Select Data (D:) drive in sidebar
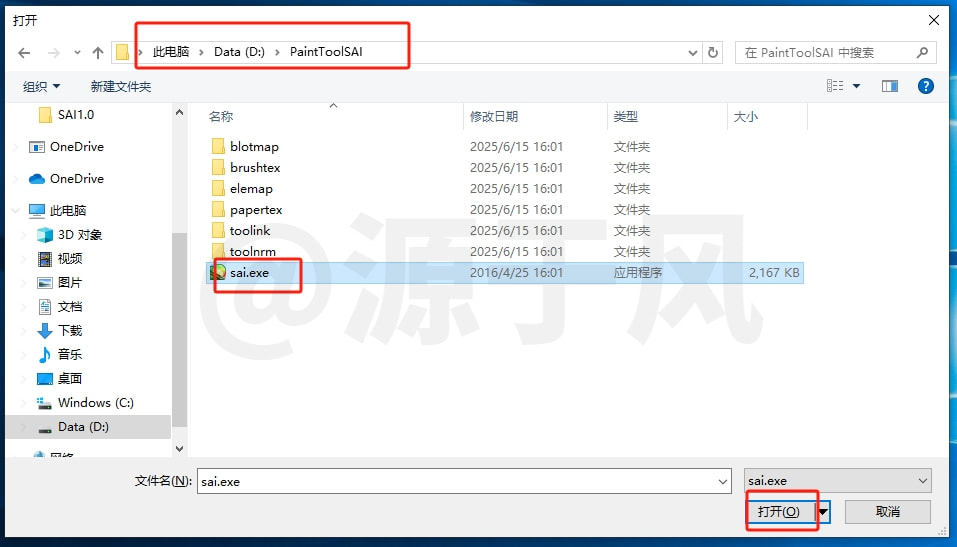 [83, 427]
